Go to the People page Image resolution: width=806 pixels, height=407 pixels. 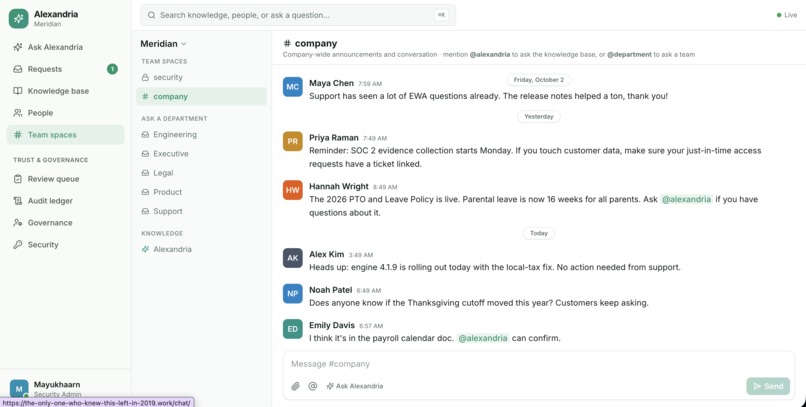(65, 113)
